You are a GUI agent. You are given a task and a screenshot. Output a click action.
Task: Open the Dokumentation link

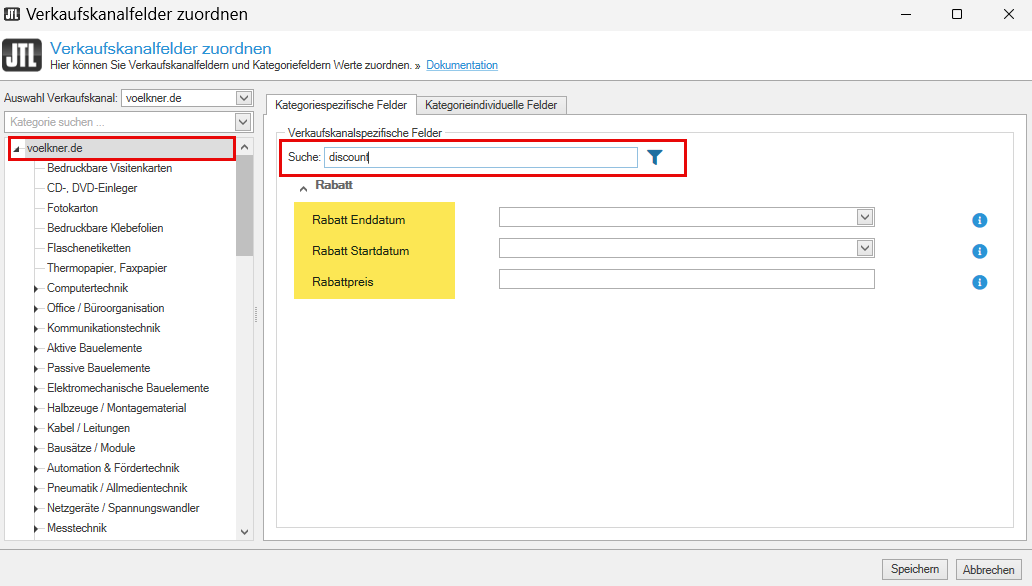click(x=461, y=65)
